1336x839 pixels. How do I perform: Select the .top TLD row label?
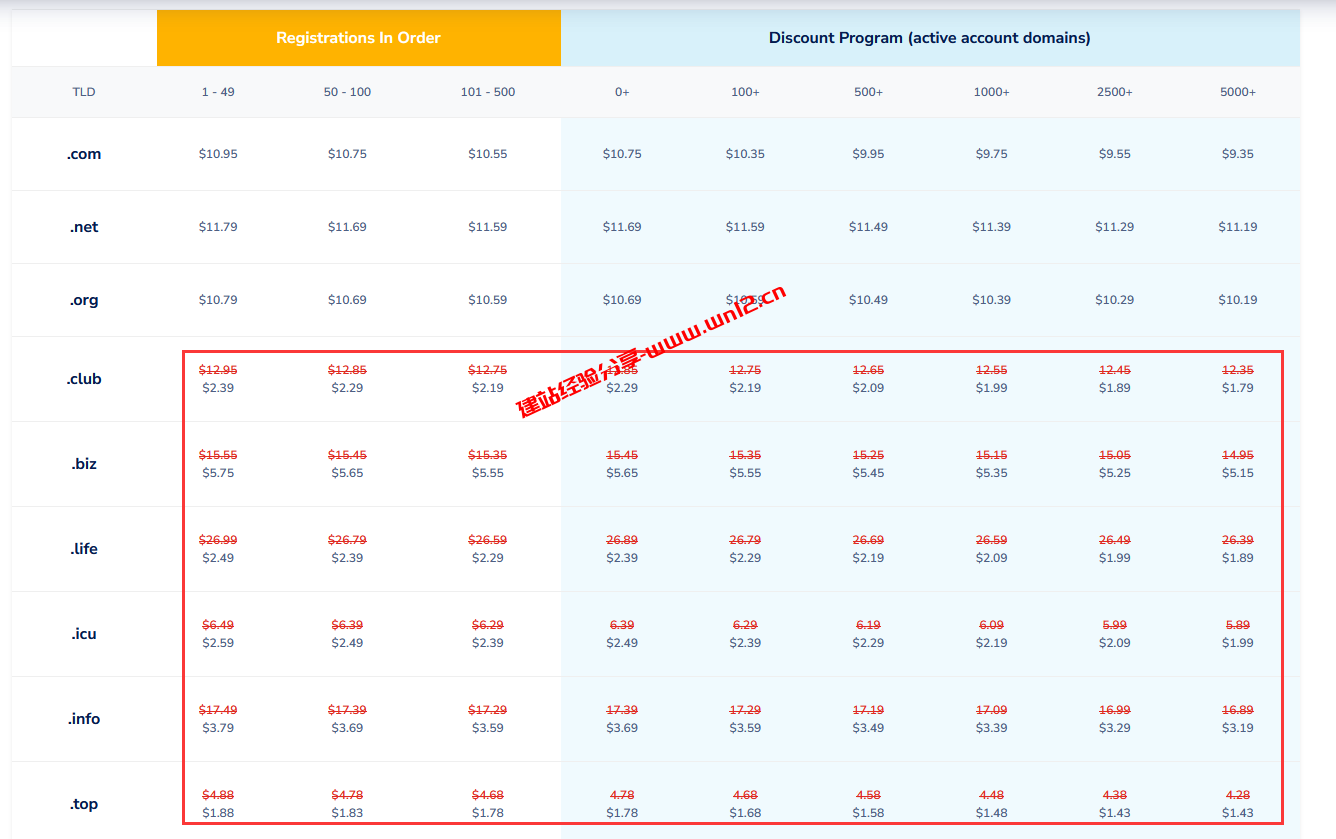tap(84, 804)
